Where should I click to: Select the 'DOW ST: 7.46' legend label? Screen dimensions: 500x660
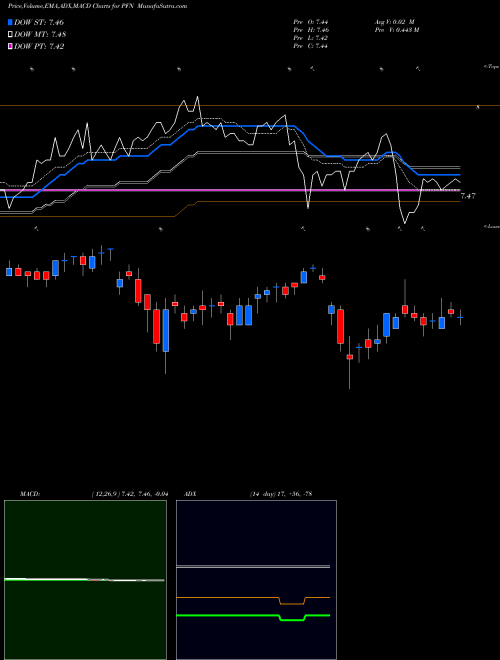click(39, 22)
